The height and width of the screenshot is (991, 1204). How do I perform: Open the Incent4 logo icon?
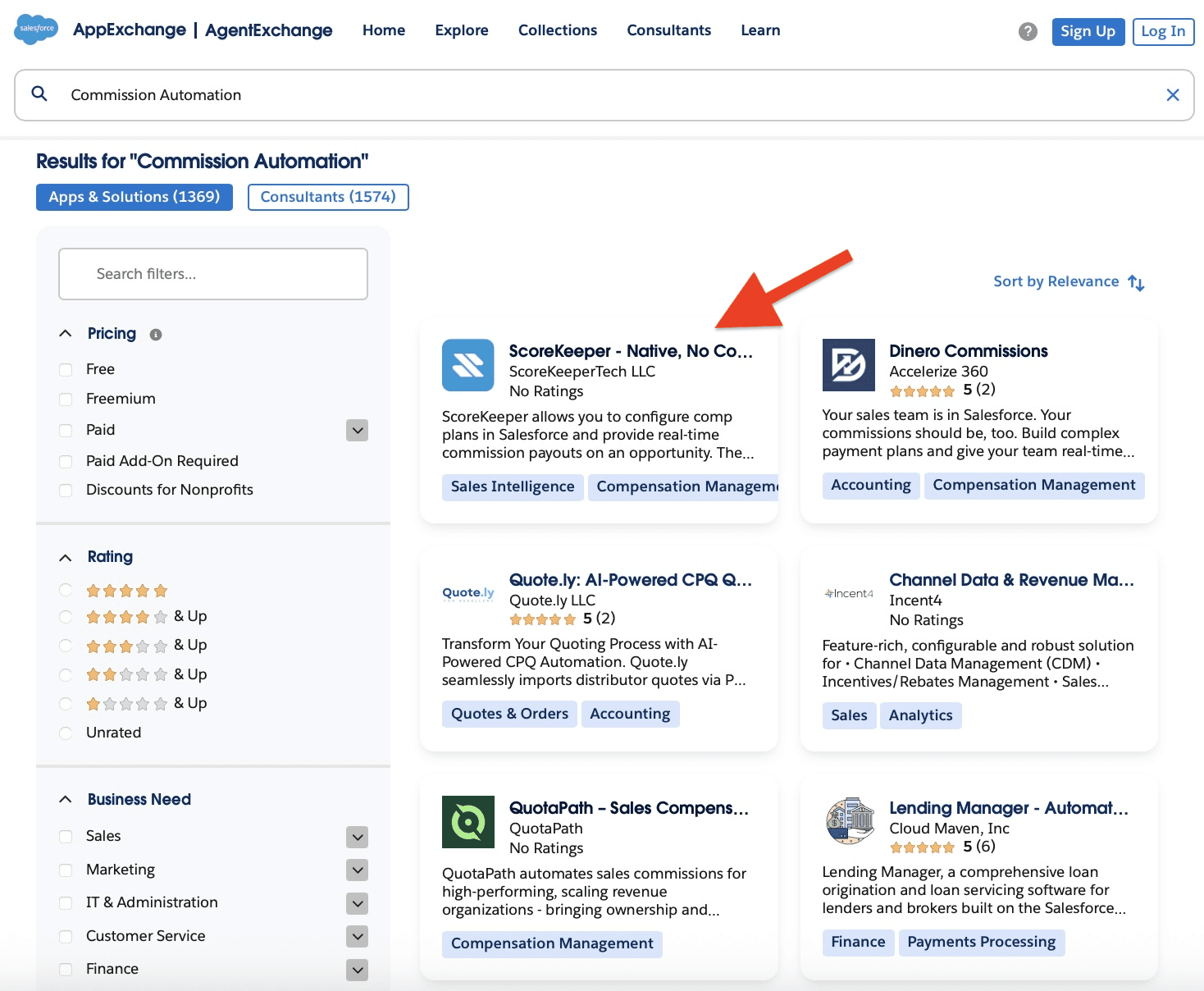(847, 593)
